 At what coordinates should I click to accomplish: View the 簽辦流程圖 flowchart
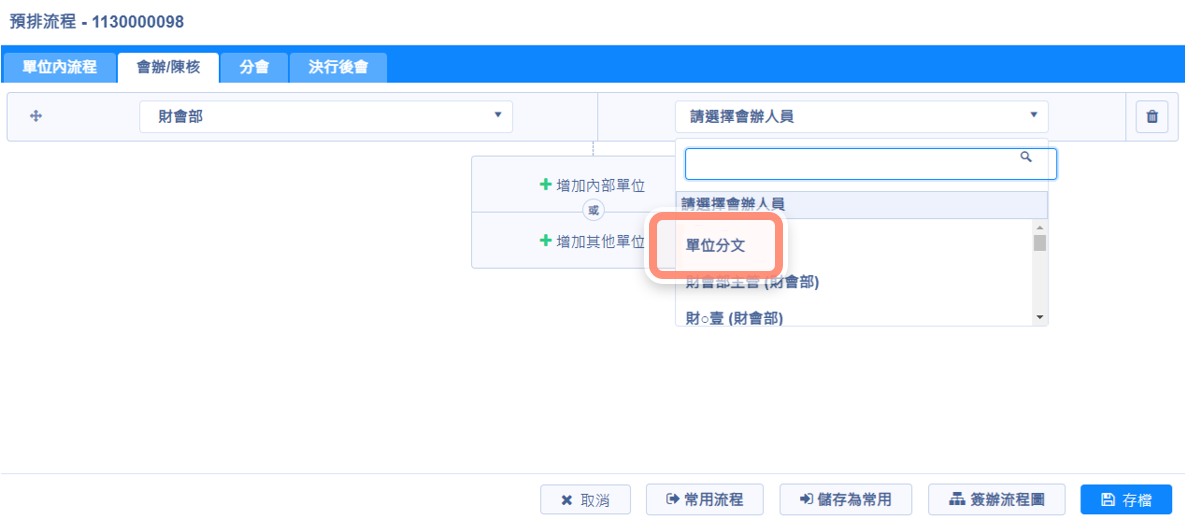(998, 499)
